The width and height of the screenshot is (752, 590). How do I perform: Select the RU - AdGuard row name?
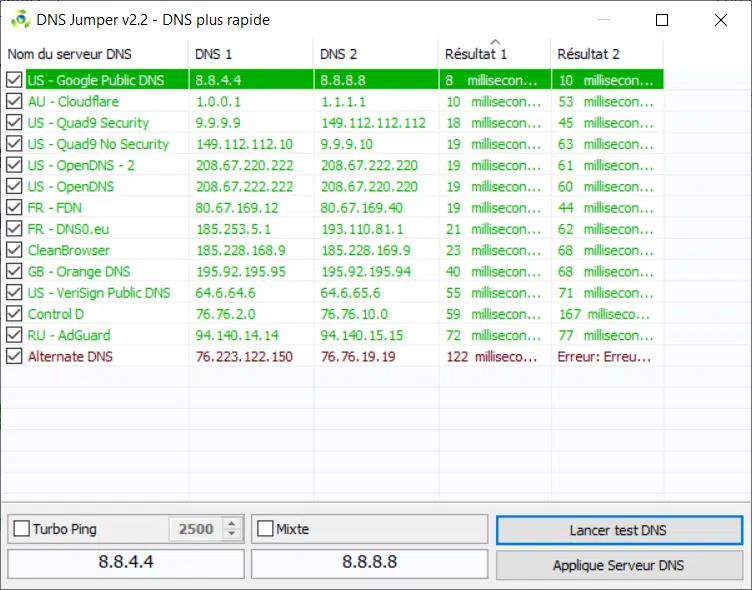pyautogui.click(x=69, y=335)
